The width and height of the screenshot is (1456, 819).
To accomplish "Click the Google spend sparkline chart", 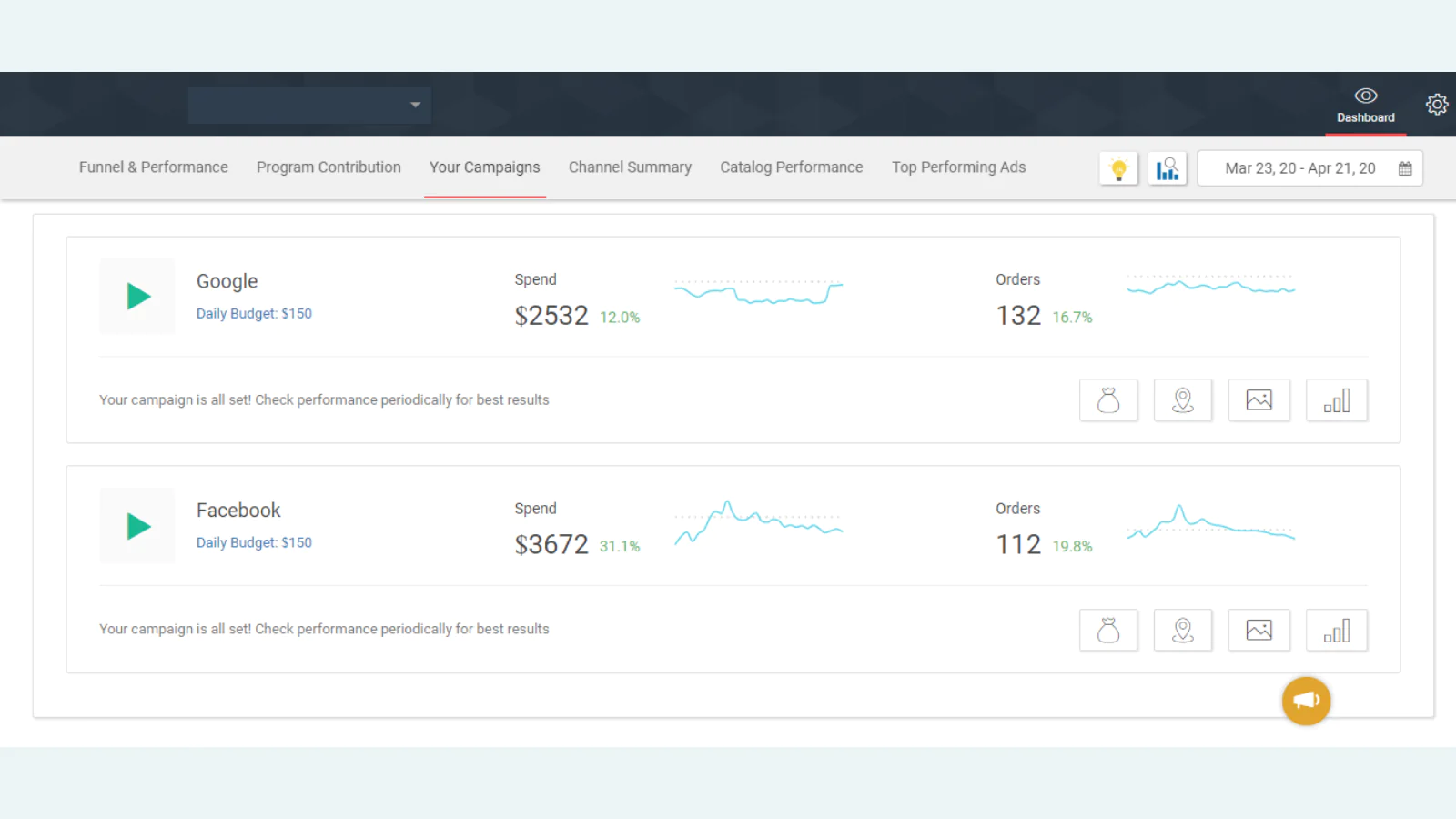I will (x=758, y=291).
